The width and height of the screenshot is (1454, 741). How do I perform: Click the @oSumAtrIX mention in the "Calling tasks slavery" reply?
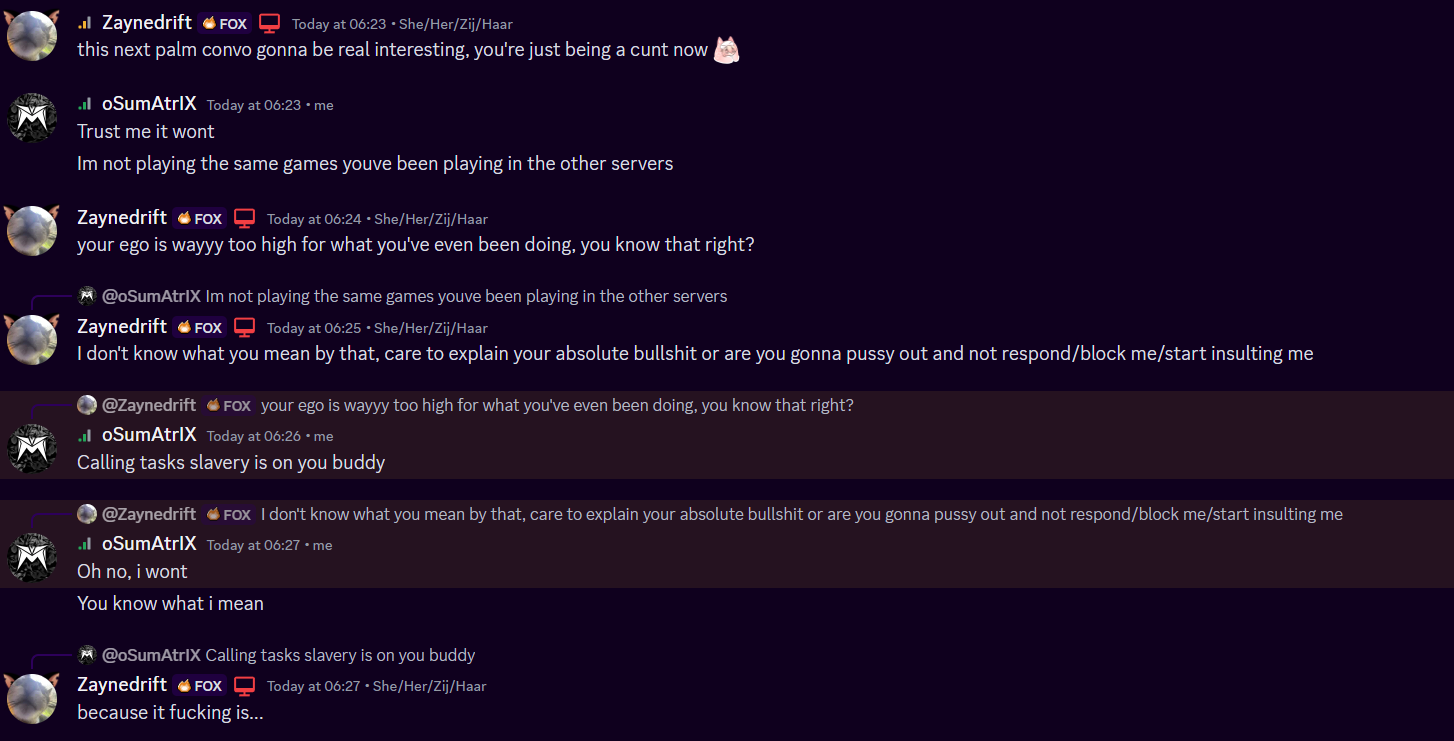click(151, 655)
